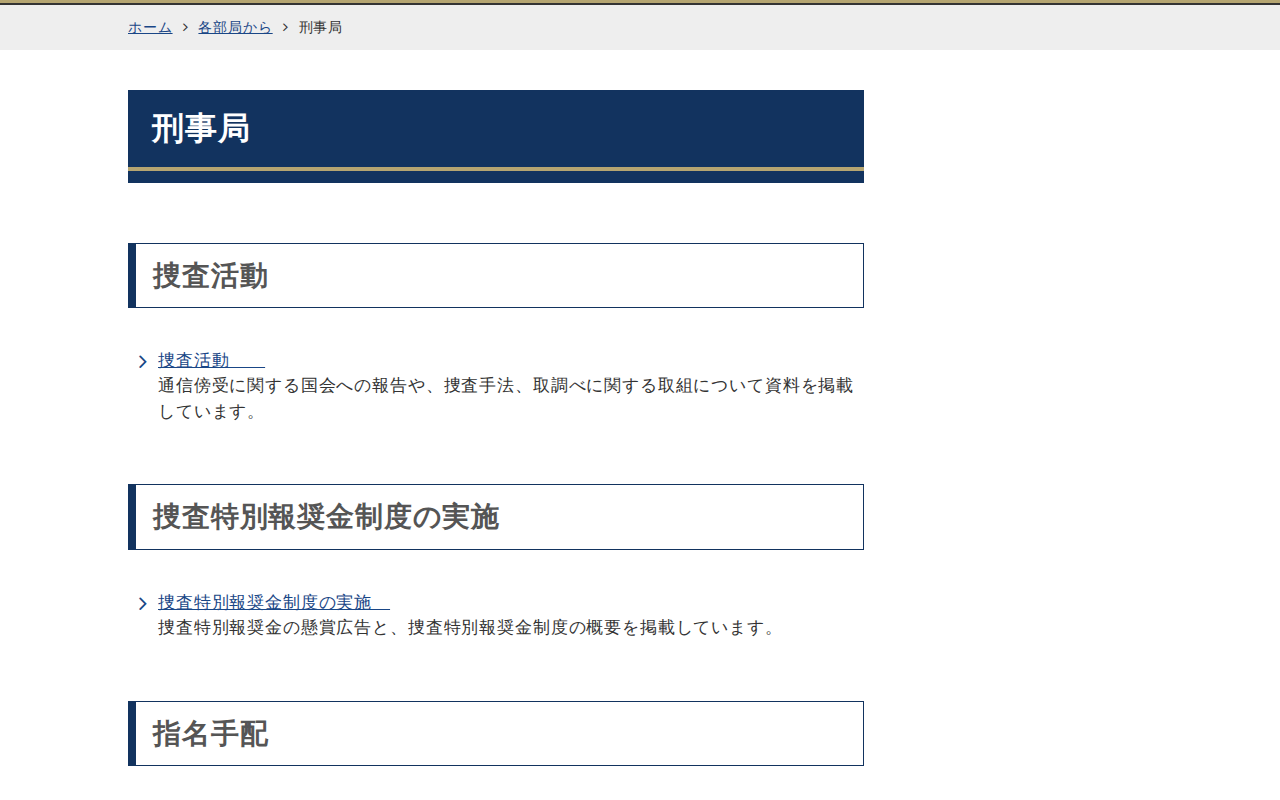Image resolution: width=1280 pixels, height=800 pixels.
Task: Click 刑事局 in the breadcrumb trail
Action: coord(320,28)
